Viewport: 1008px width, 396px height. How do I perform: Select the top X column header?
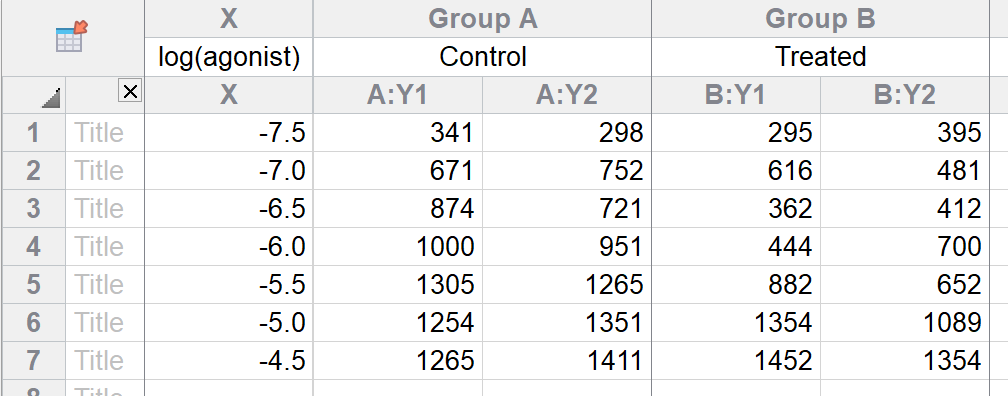229,19
